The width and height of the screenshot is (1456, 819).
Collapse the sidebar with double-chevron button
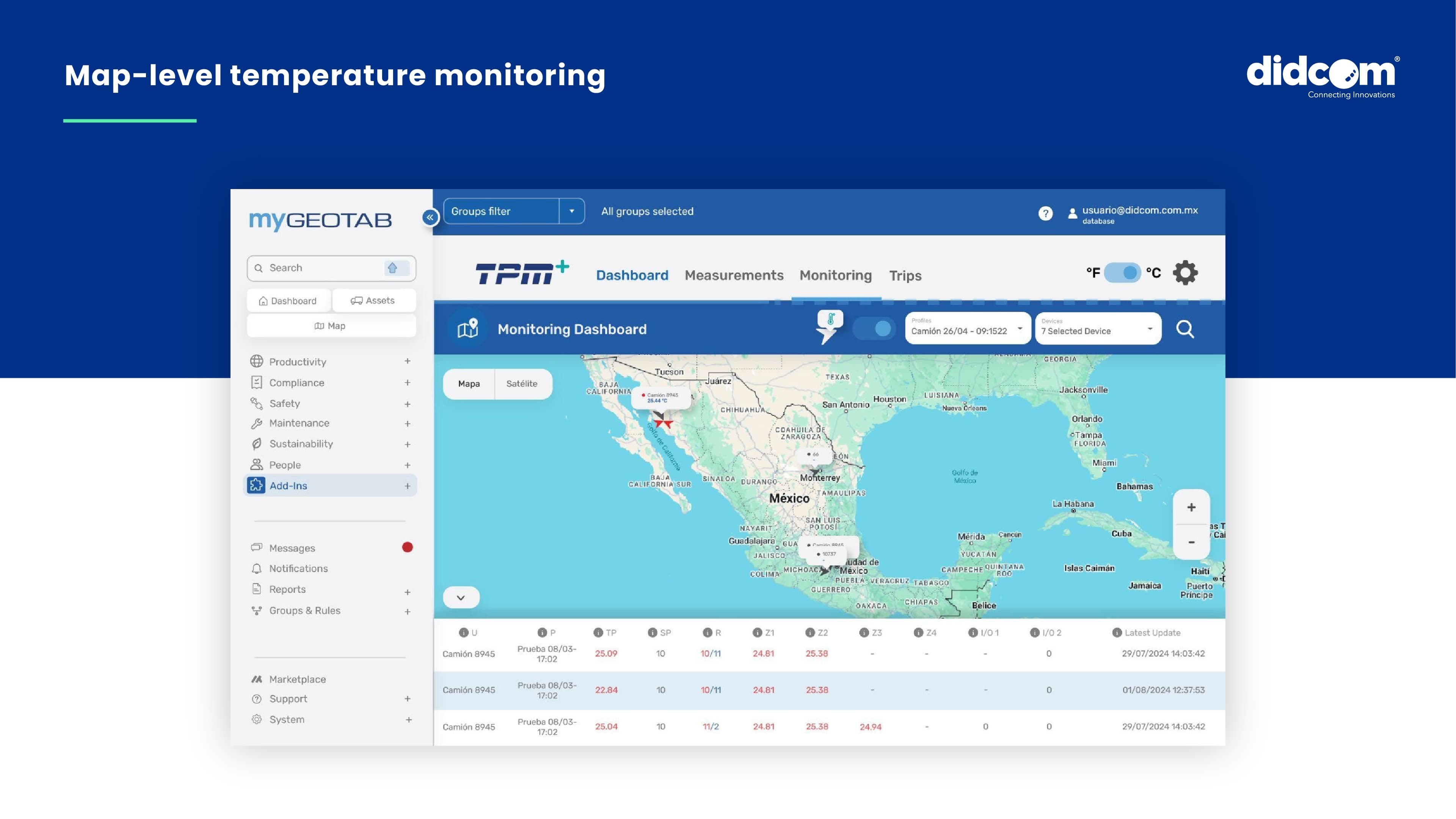tap(430, 217)
